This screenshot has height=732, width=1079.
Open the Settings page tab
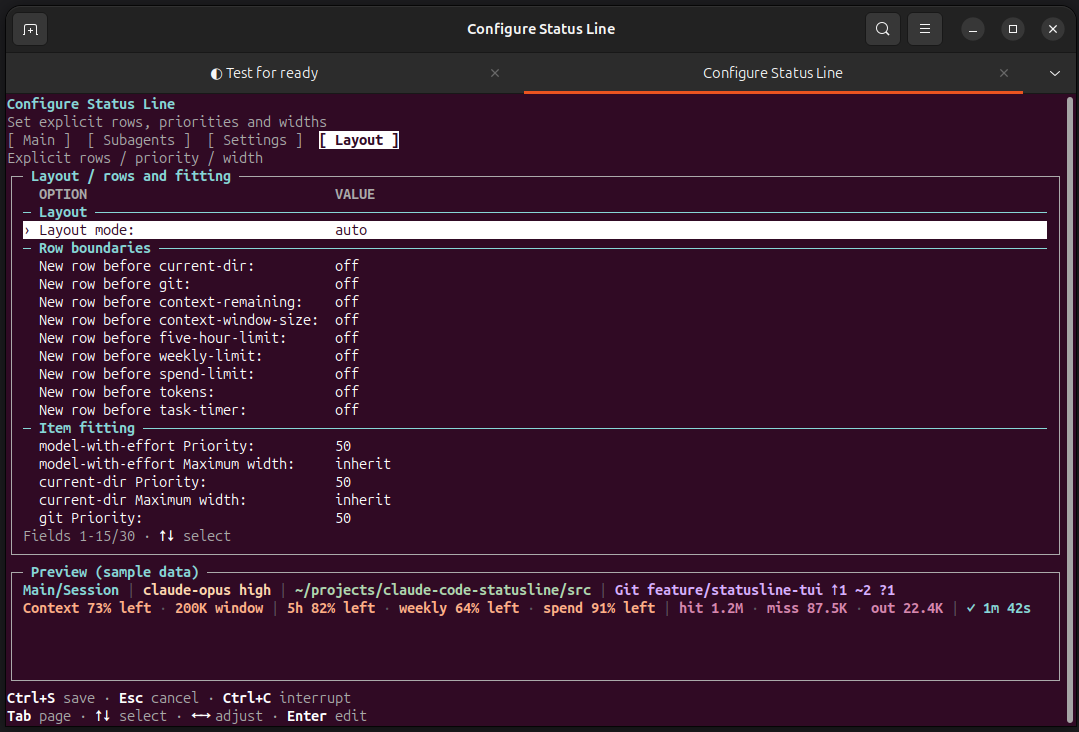[255, 140]
